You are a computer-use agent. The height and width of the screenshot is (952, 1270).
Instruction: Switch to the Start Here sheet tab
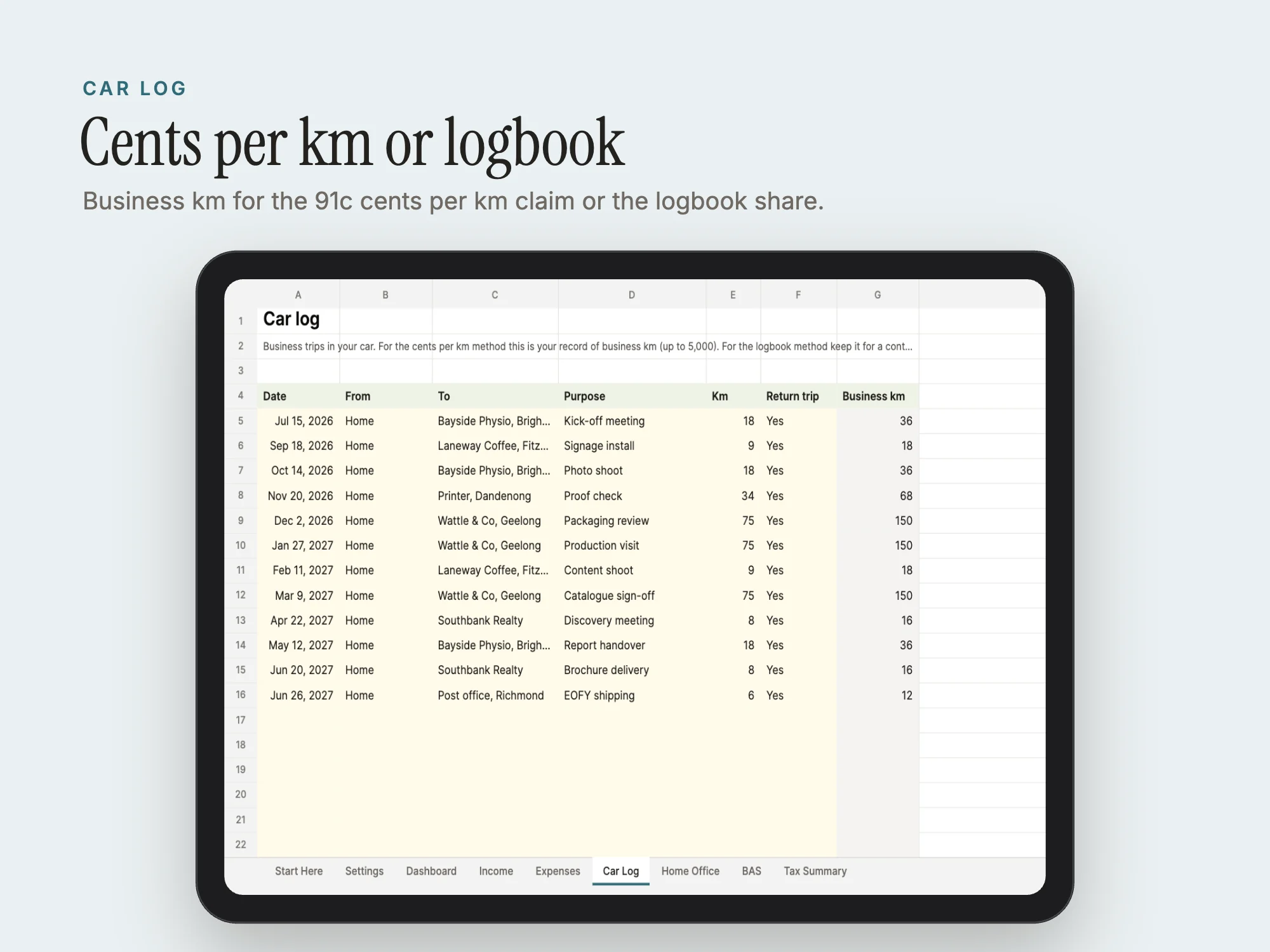(x=298, y=871)
